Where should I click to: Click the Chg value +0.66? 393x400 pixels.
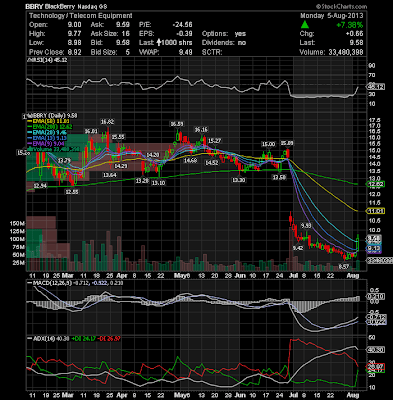[354, 34]
